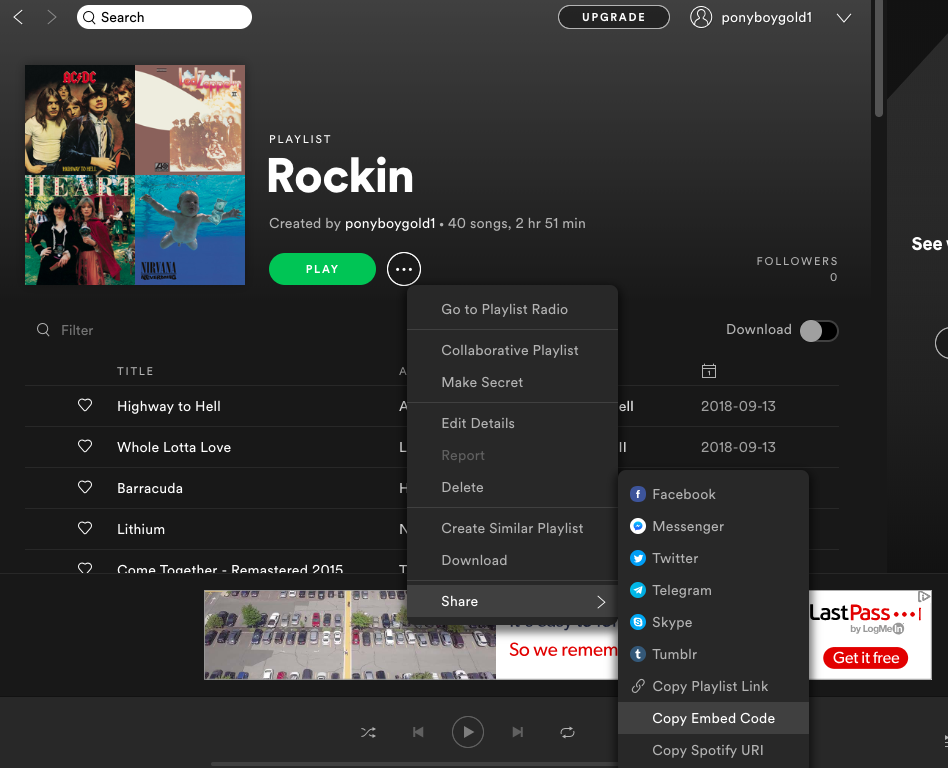Image resolution: width=948 pixels, height=768 pixels.
Task: Click the Rockin playlist cover collage
Action: coord(135,175)
